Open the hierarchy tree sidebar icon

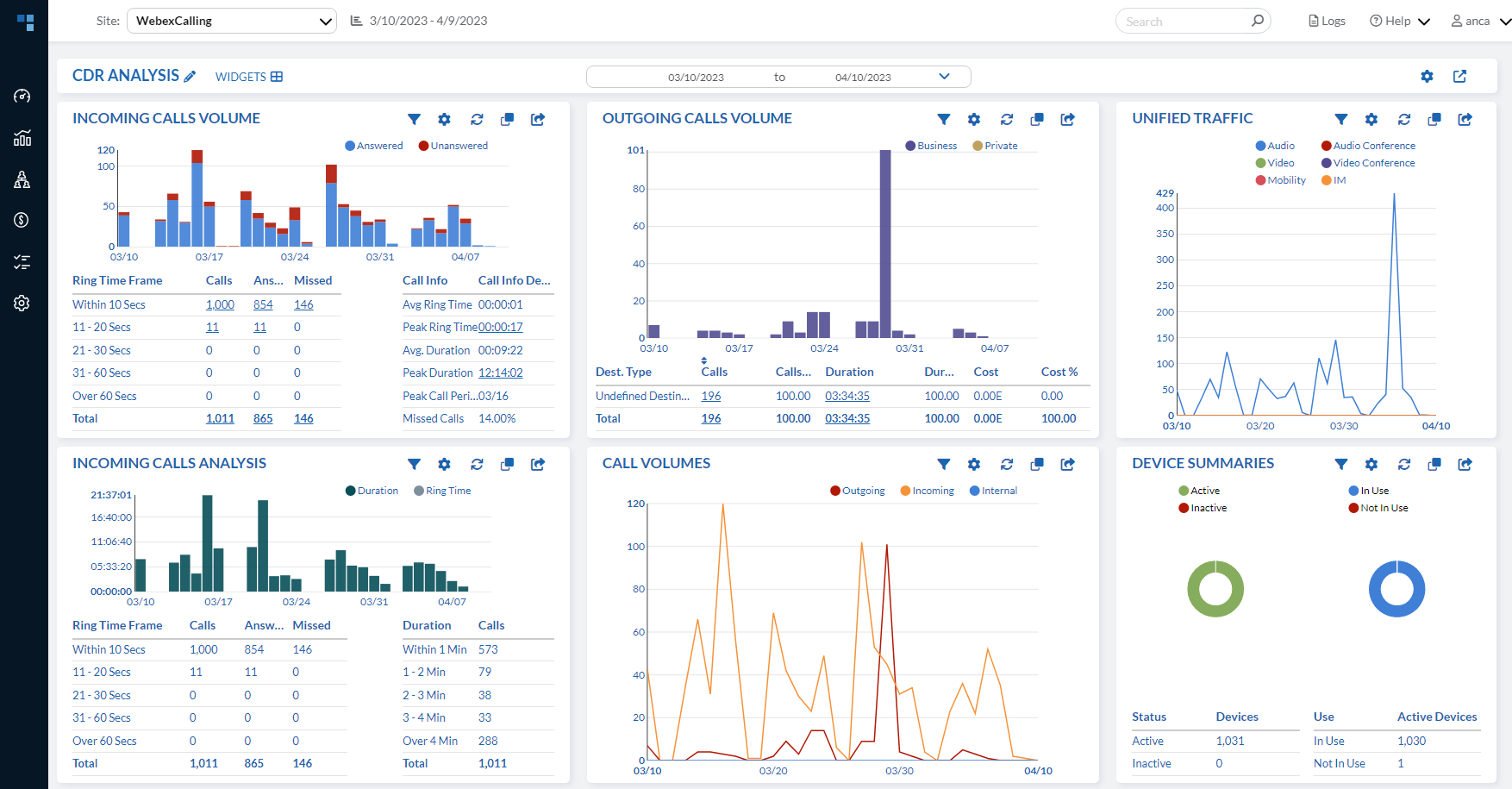point(22,179)
